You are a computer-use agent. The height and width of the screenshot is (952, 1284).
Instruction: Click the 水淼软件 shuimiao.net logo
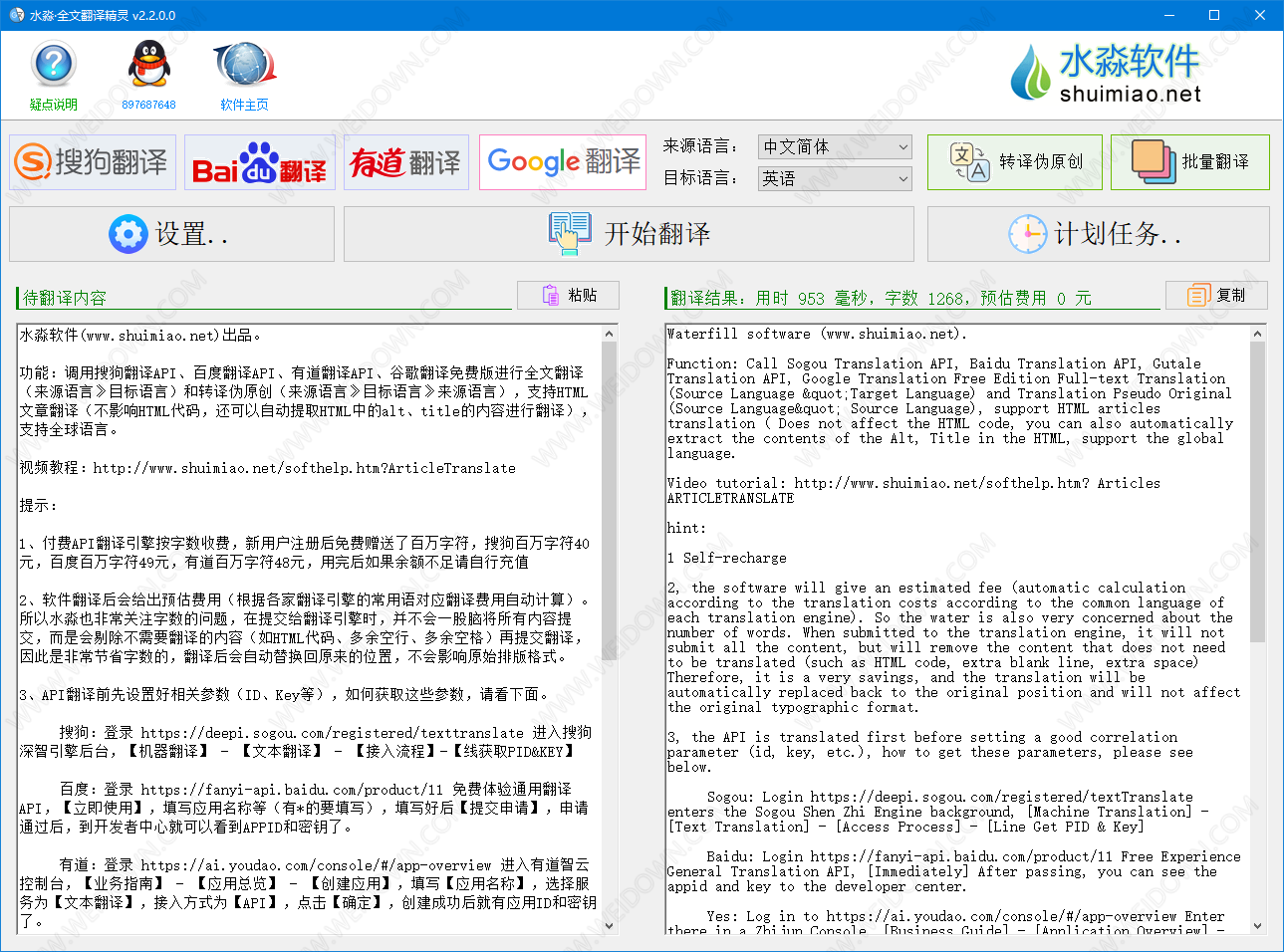click(x=1106, y=74)
